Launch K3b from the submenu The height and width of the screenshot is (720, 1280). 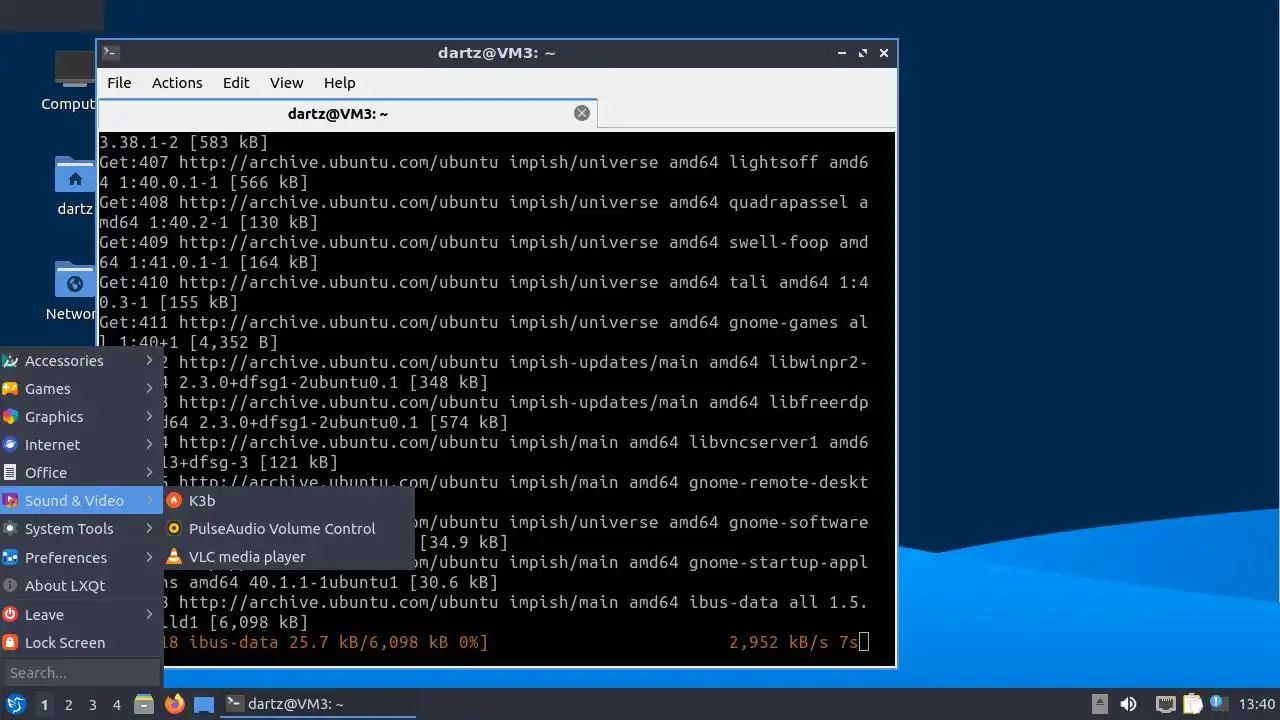[x=289, y=500]
